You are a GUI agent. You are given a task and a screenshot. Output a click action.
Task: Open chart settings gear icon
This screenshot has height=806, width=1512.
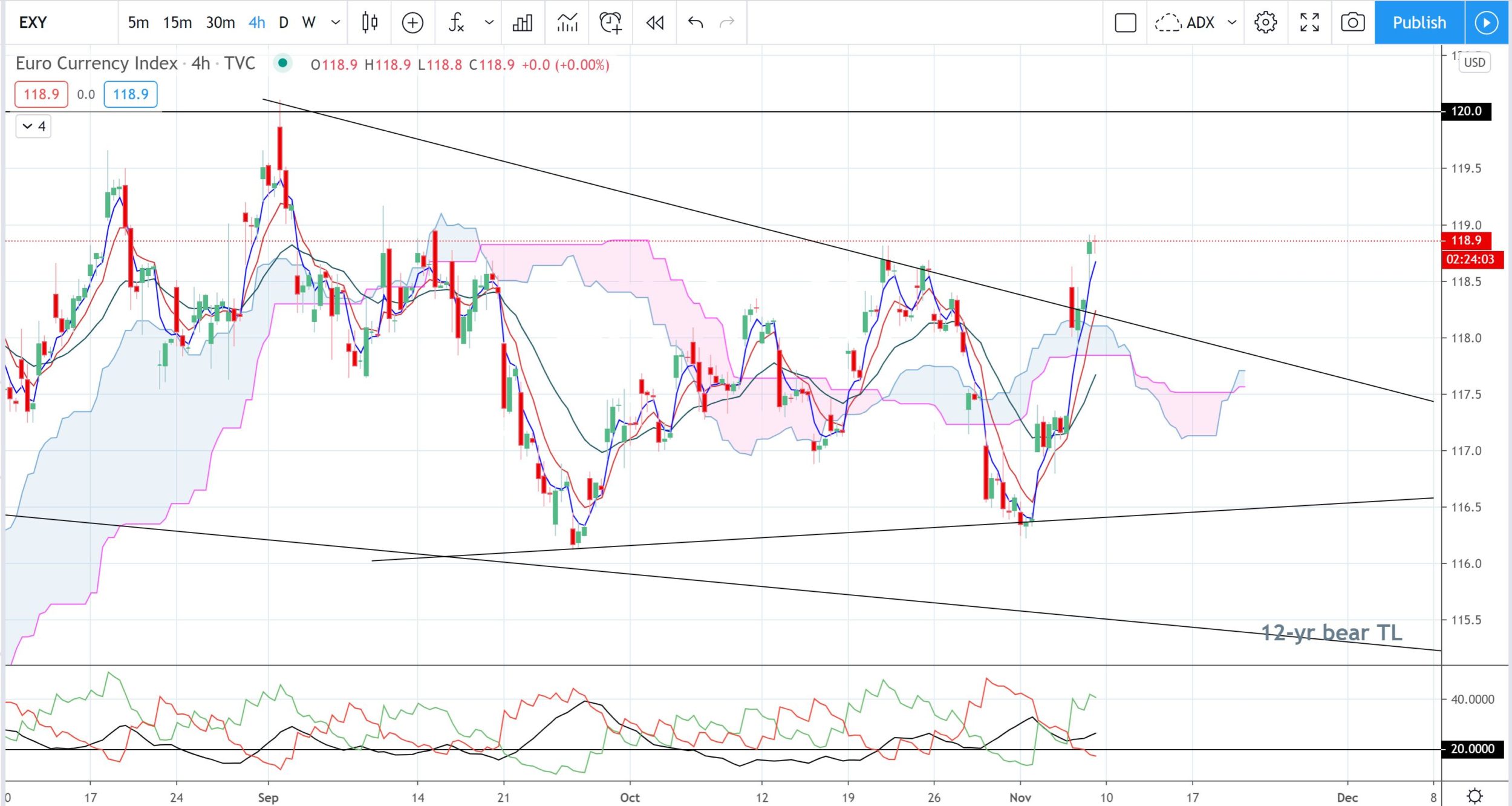click(1265, 23)
